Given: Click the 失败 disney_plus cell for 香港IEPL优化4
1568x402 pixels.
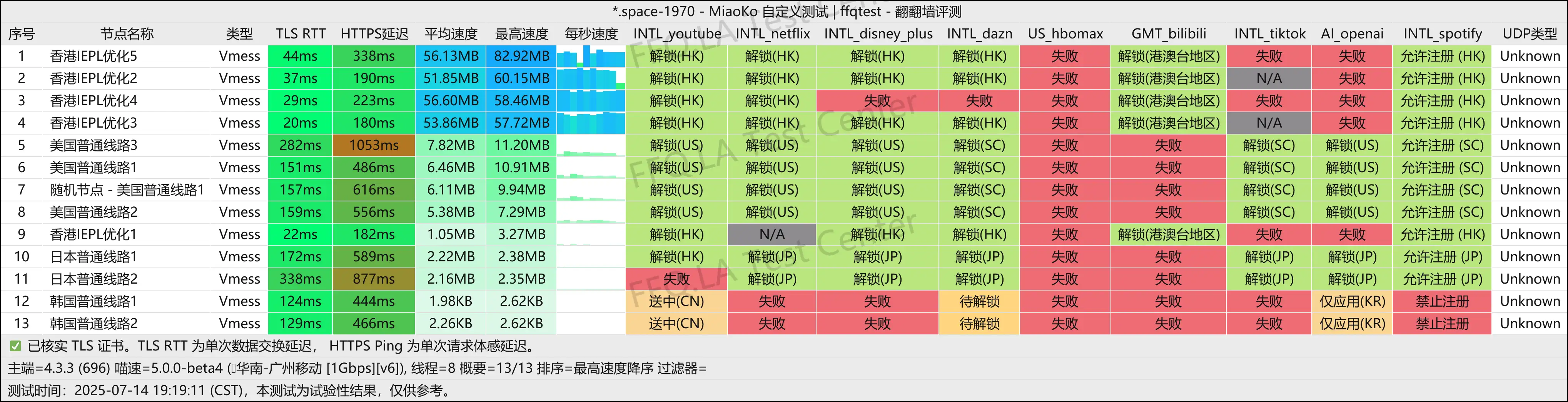Looking at the screenshot, I should tap(877, 101).
